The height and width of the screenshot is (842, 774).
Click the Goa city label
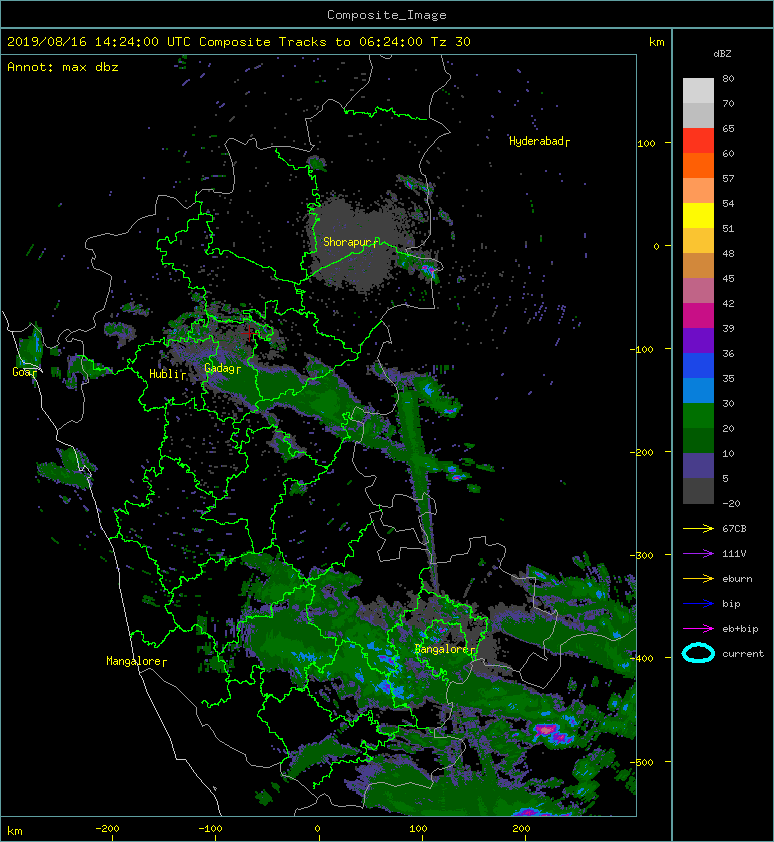[24, 372]
